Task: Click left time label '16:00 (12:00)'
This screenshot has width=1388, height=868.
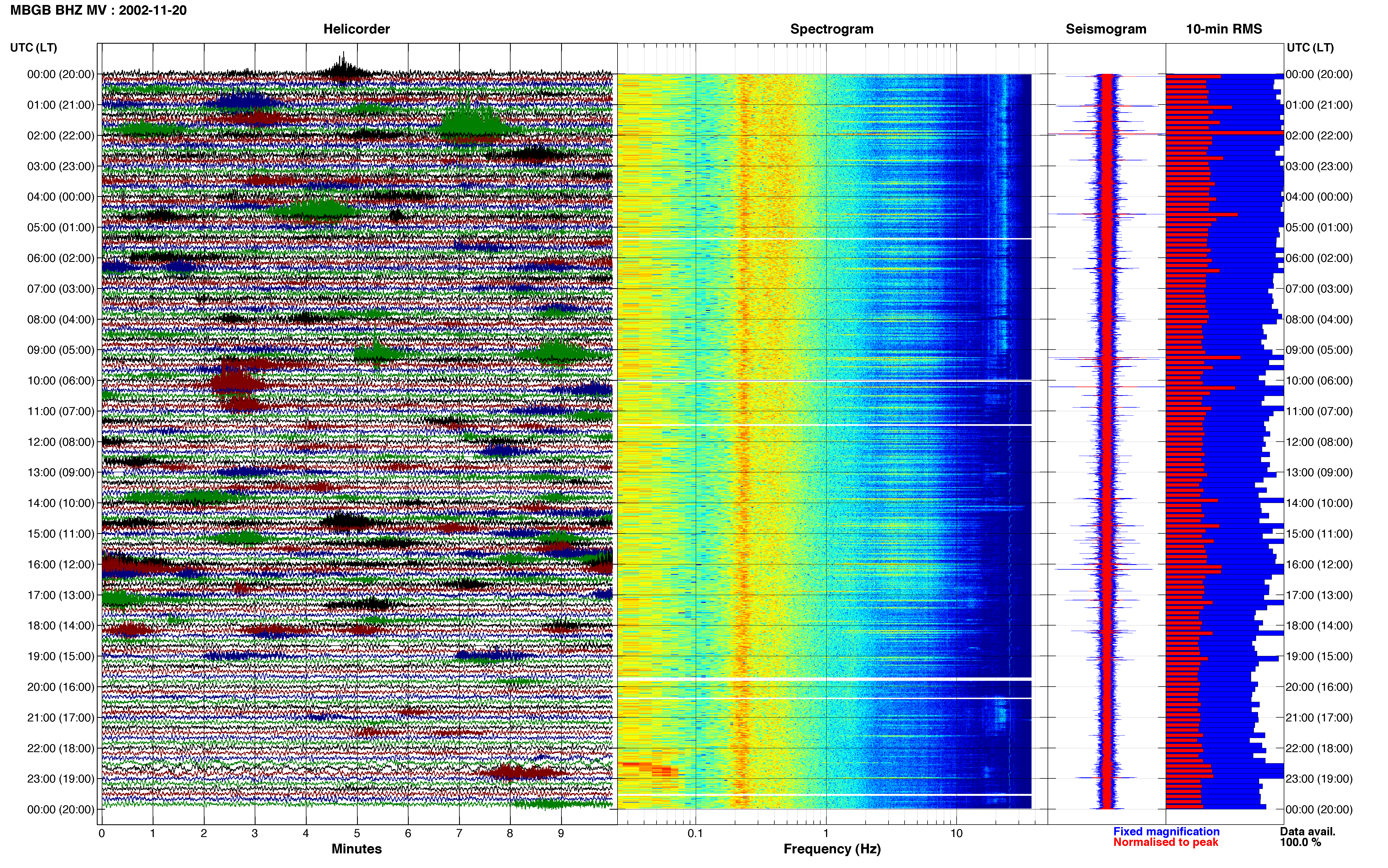Action: tap(61, 564)
